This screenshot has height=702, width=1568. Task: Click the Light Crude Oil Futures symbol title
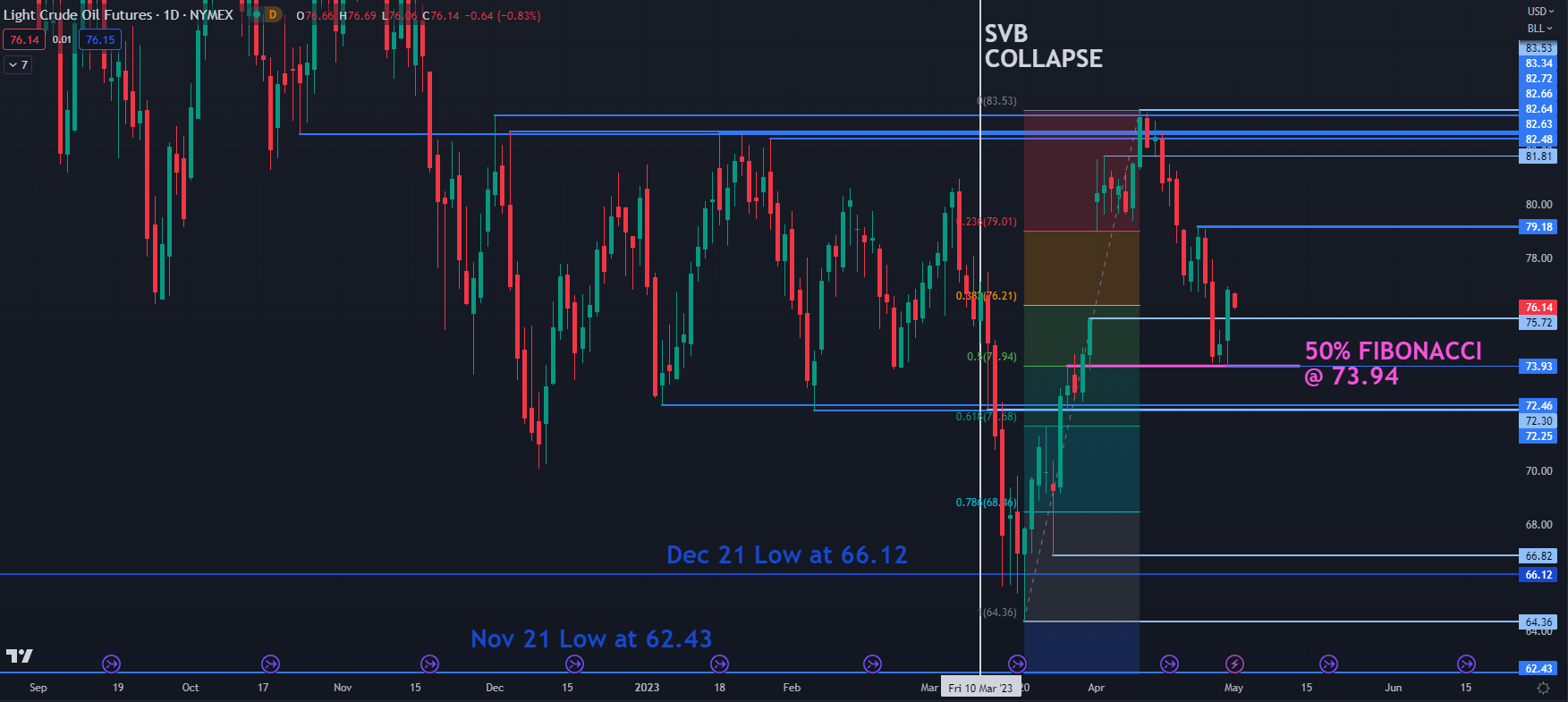(x=118, y=15)
